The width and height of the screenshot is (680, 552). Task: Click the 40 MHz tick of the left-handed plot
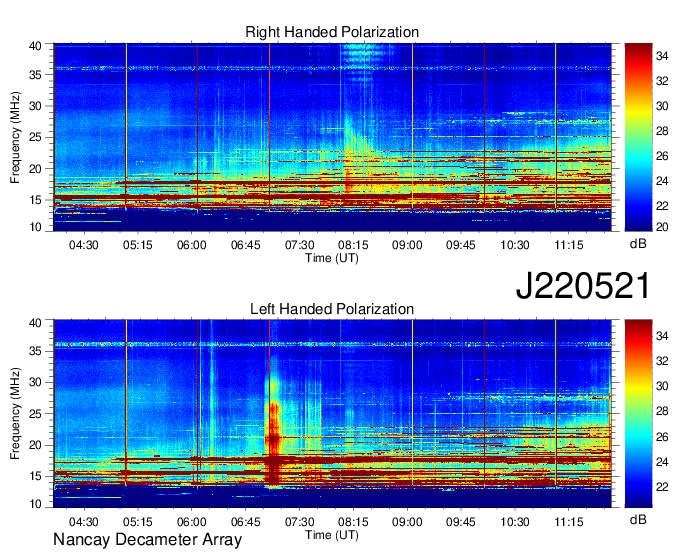36,323
